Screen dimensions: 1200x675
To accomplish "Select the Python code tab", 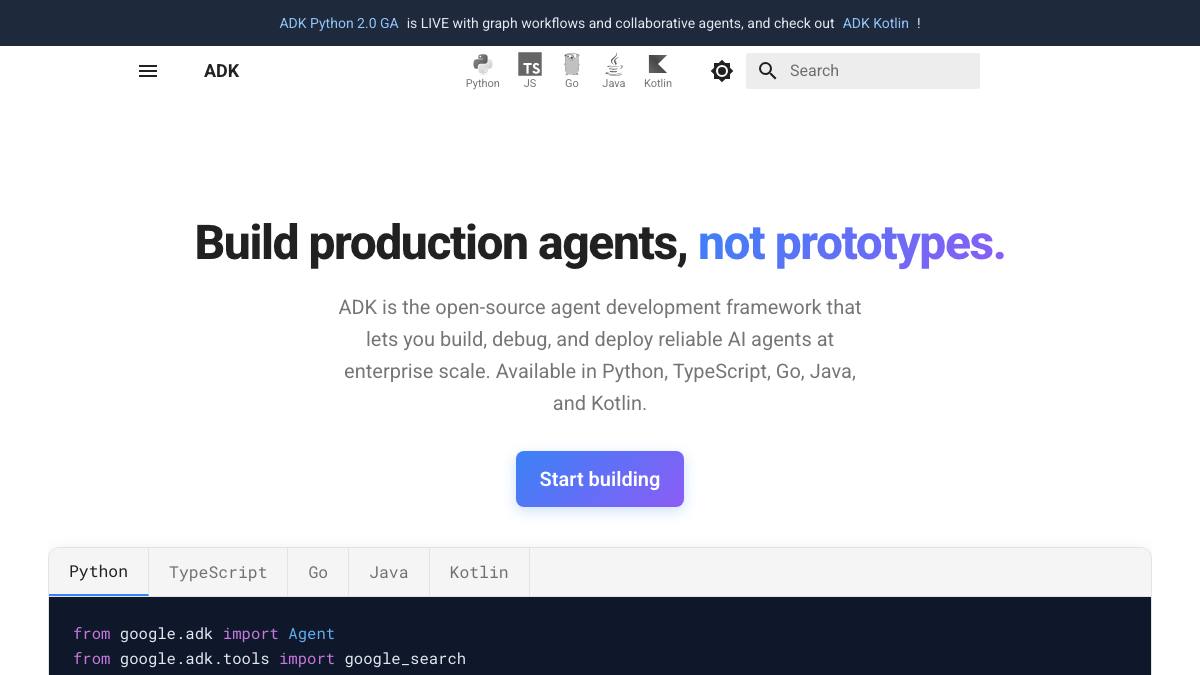I will pyautogui.click(x=98, y=572).
